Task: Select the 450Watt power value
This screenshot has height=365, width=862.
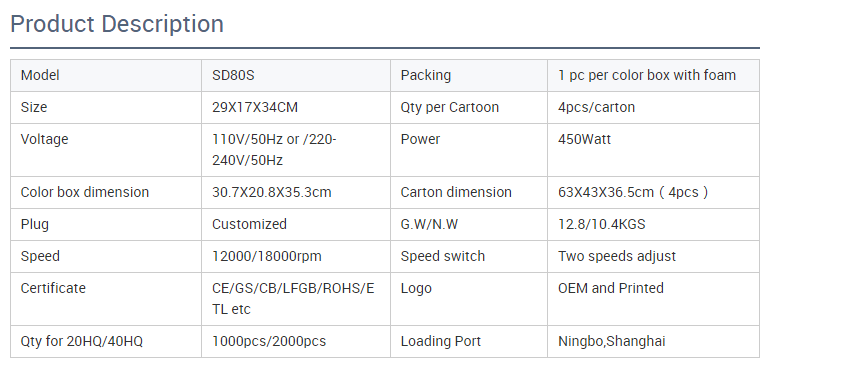Action: (x=584, y=139)
